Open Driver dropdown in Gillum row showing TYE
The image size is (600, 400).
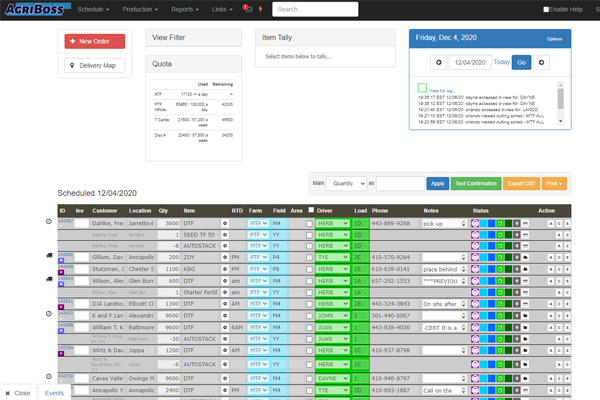pyautogui.click(x=333, y=257)
